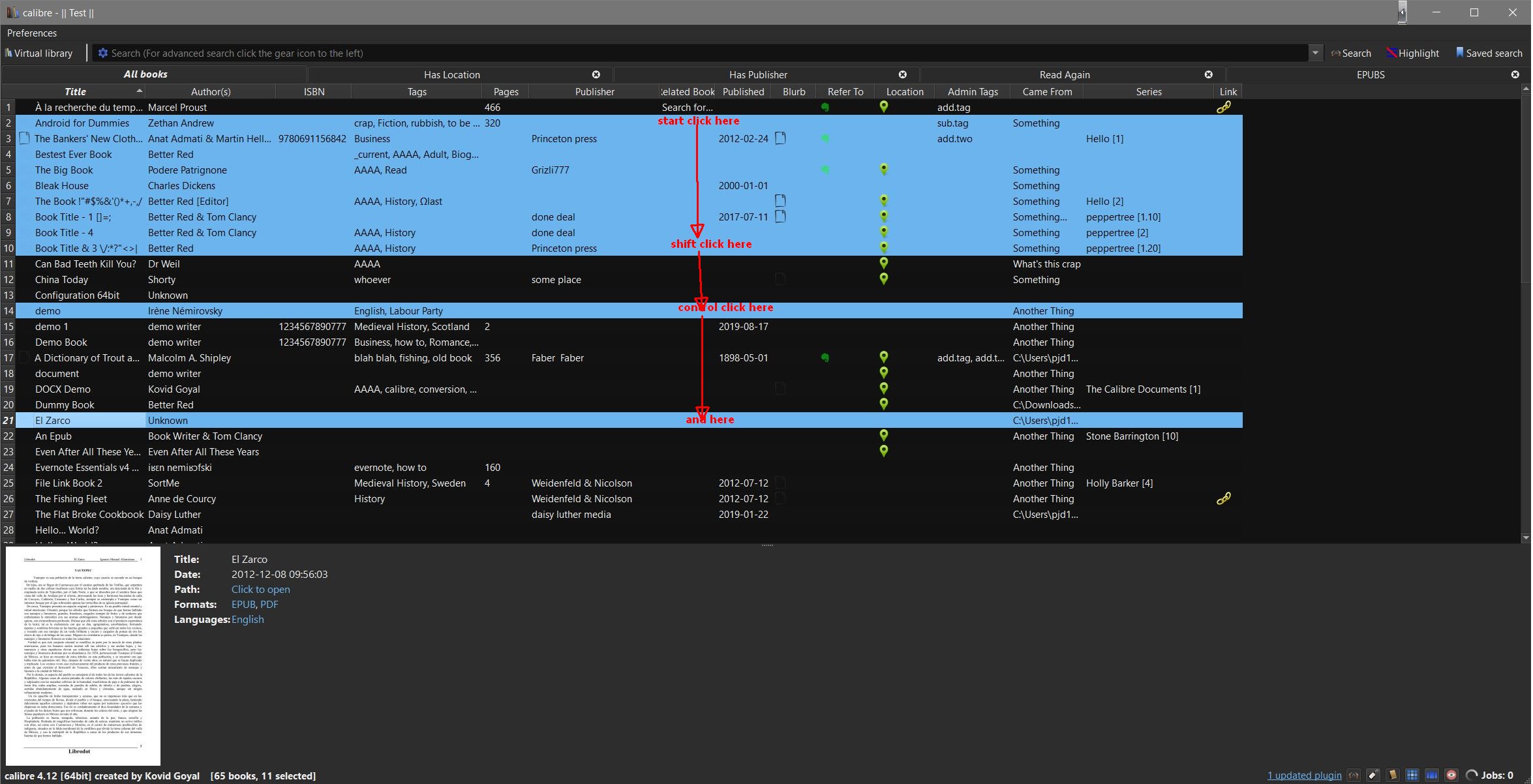Image resolution: width=1533 pixels, height=784 pixels.
Task: Open the Preferences menu
Action: click(32, 33)
